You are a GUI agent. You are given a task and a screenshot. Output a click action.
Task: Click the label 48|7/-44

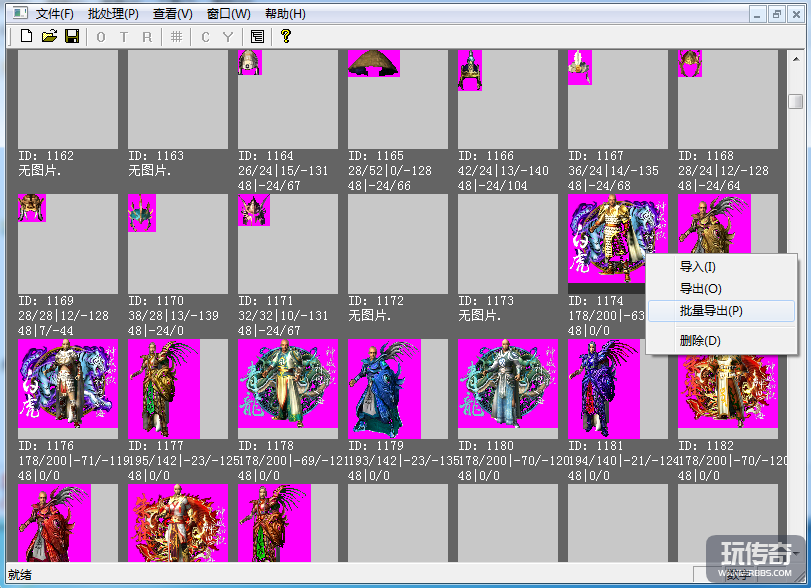46,330
